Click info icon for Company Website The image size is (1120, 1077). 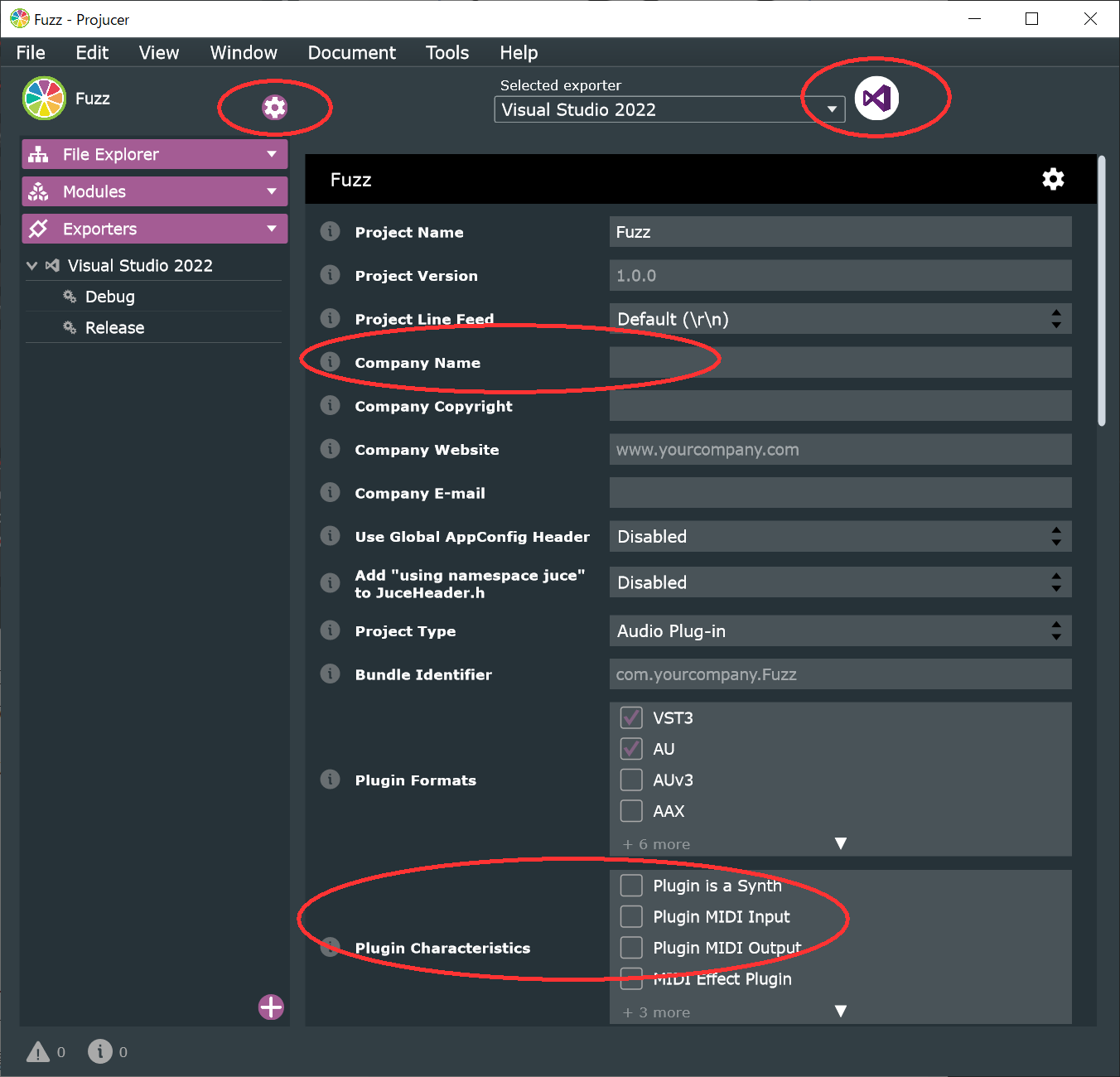330,448
